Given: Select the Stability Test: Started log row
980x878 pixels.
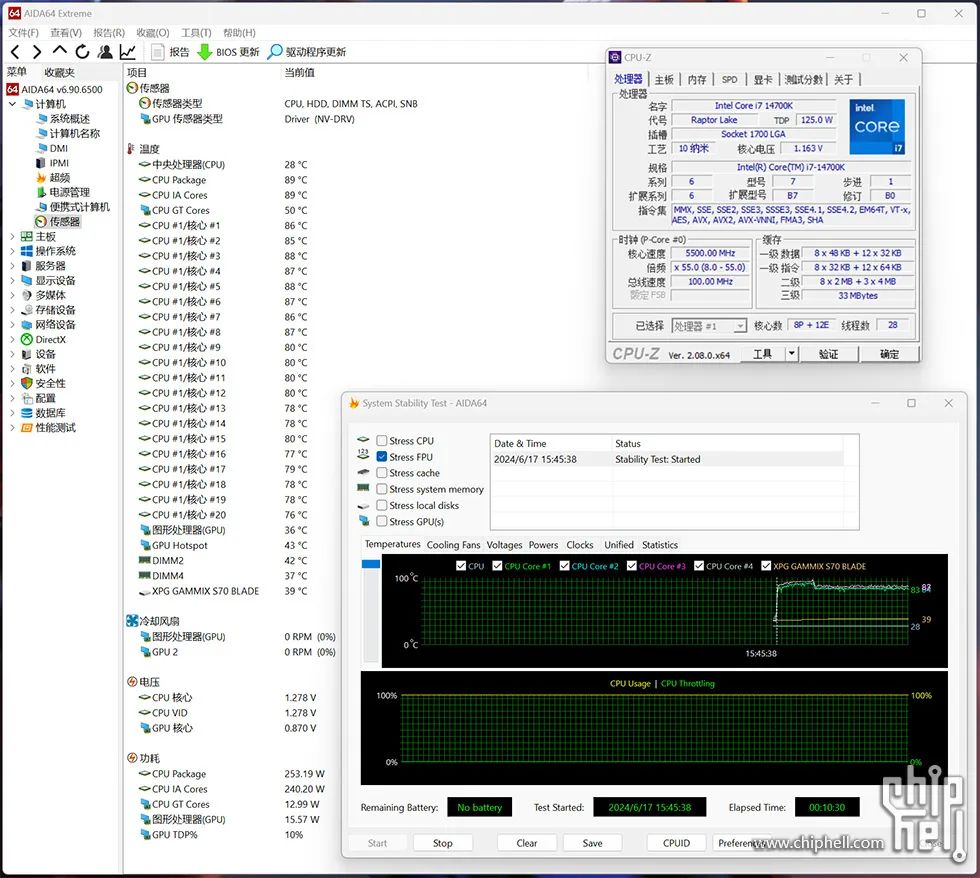Looking at the screenshot, I should pyautogui.click(x=667, y=459).
